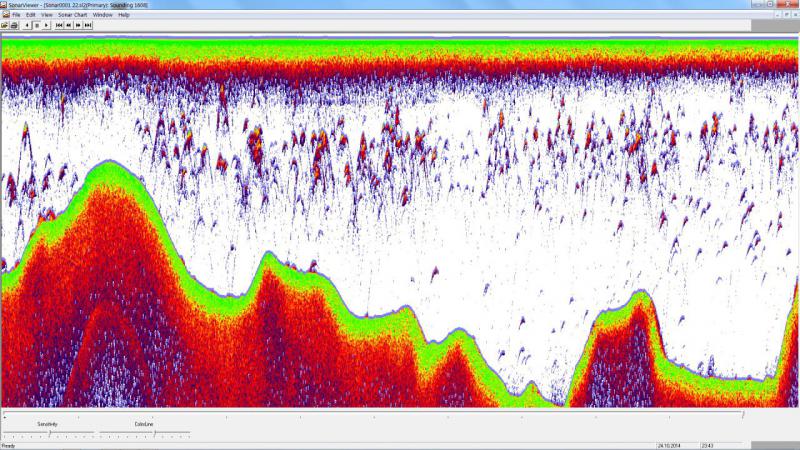The height and width of the screenshot is (450, 800).
Task: Open the Window menu
Action: point(102,15)
